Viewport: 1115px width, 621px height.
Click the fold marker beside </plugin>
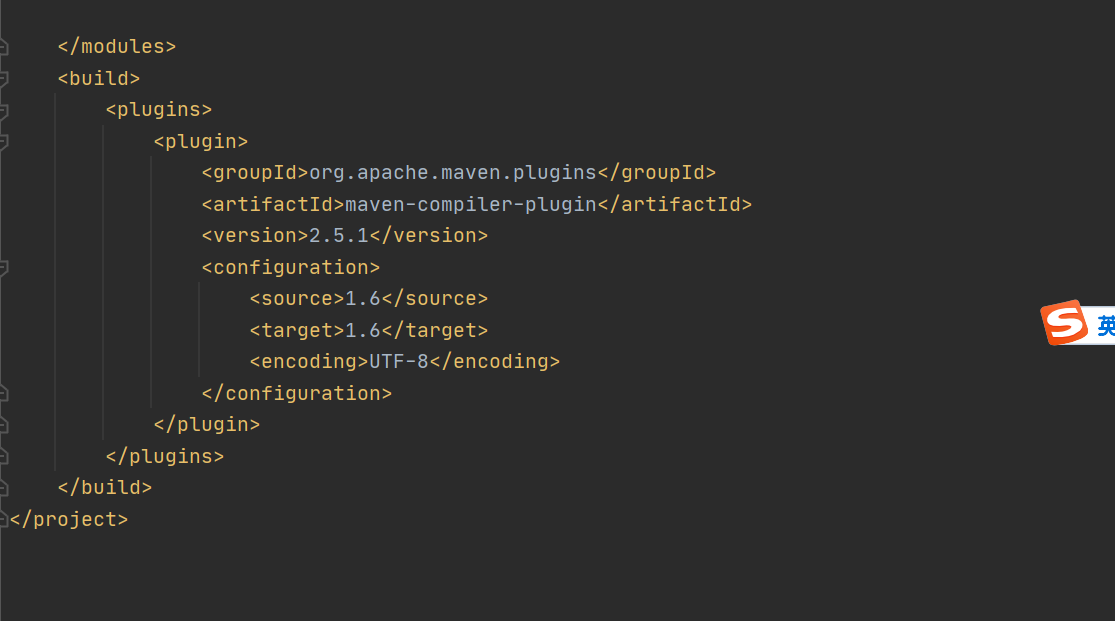point(4,425)
